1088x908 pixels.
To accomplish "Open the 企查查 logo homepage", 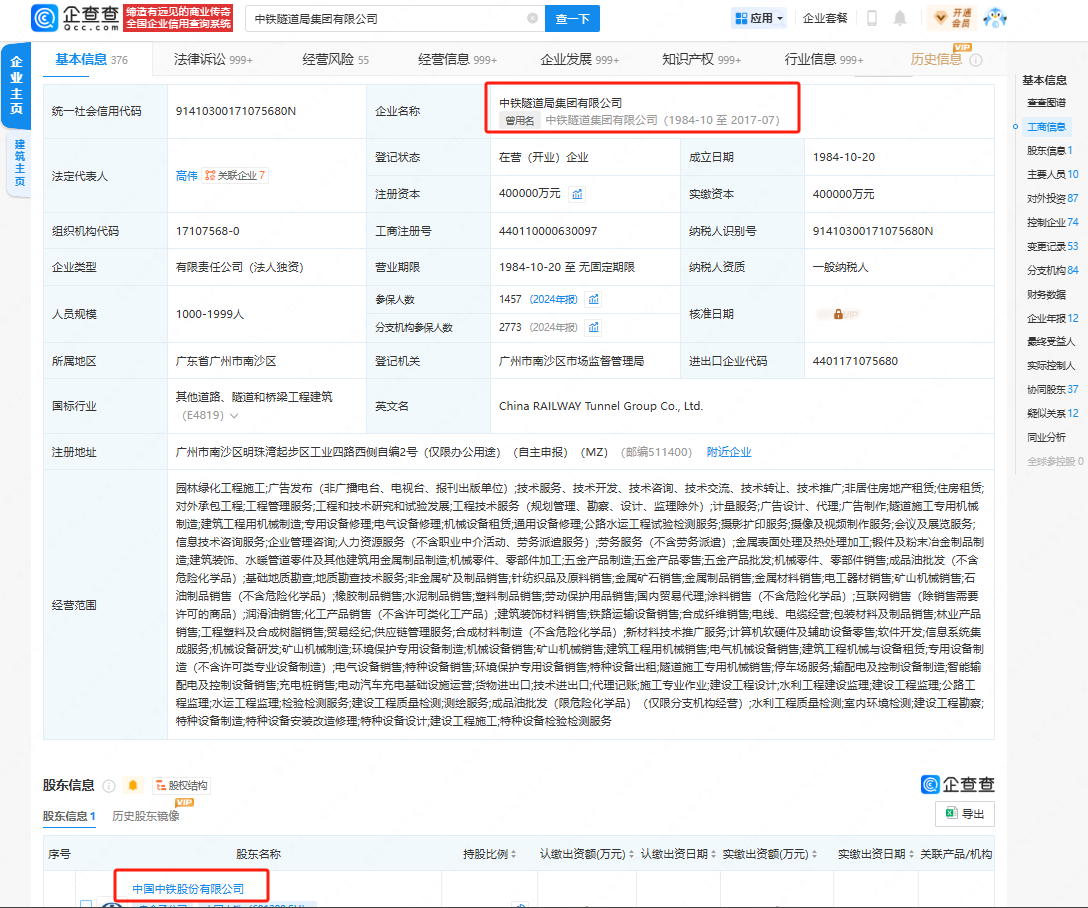I will click(x=75, y=18).
